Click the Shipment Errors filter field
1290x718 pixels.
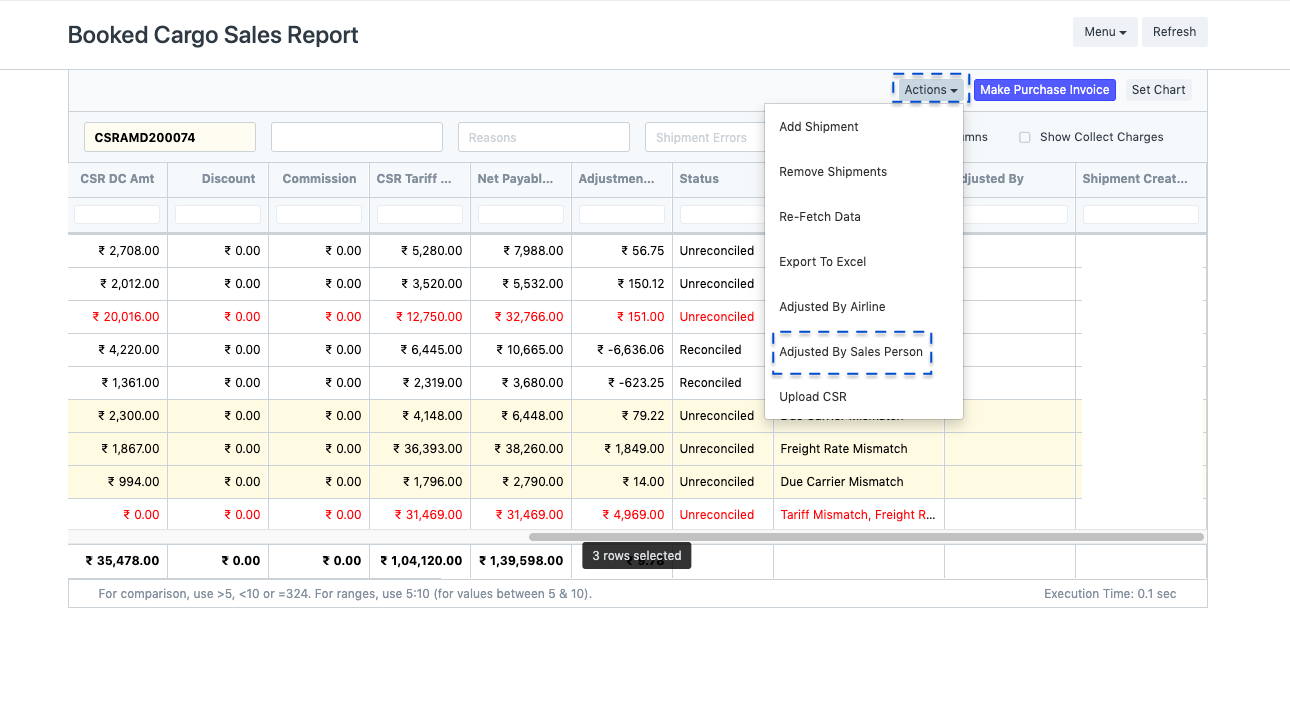click(705, 137)
